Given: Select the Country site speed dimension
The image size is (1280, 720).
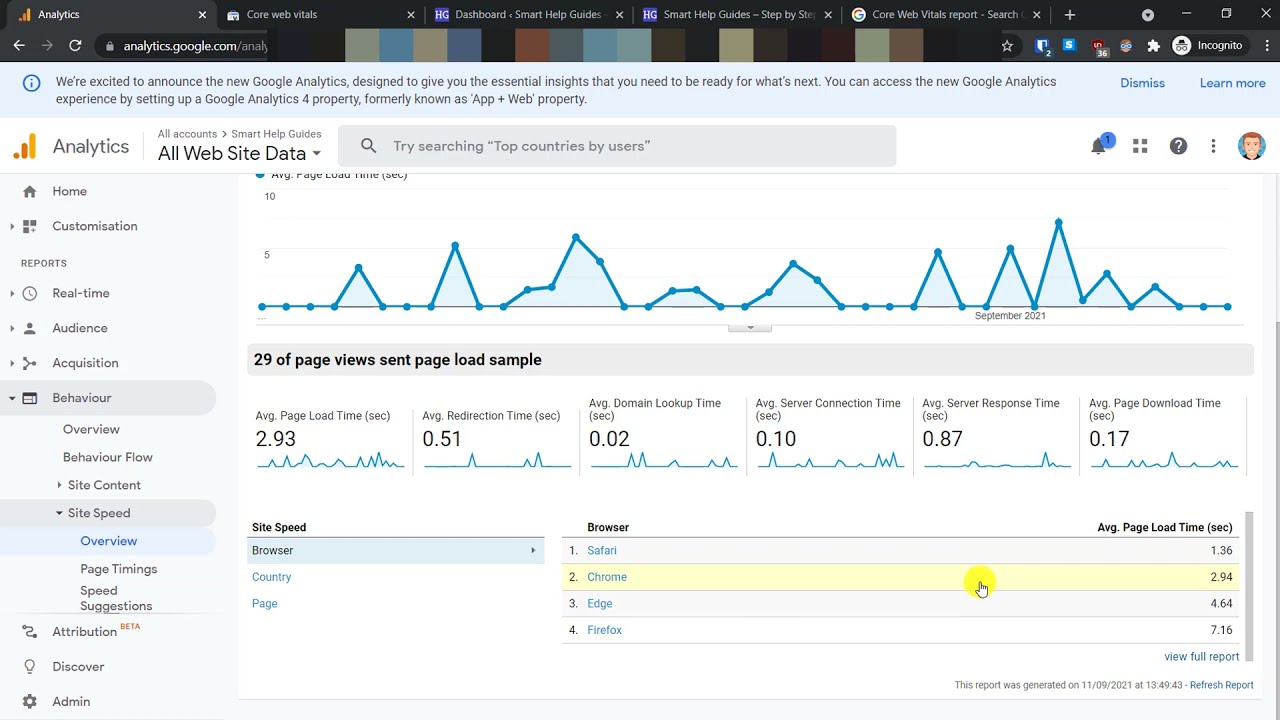Looking at the screenshot, I should coord(272,577).
